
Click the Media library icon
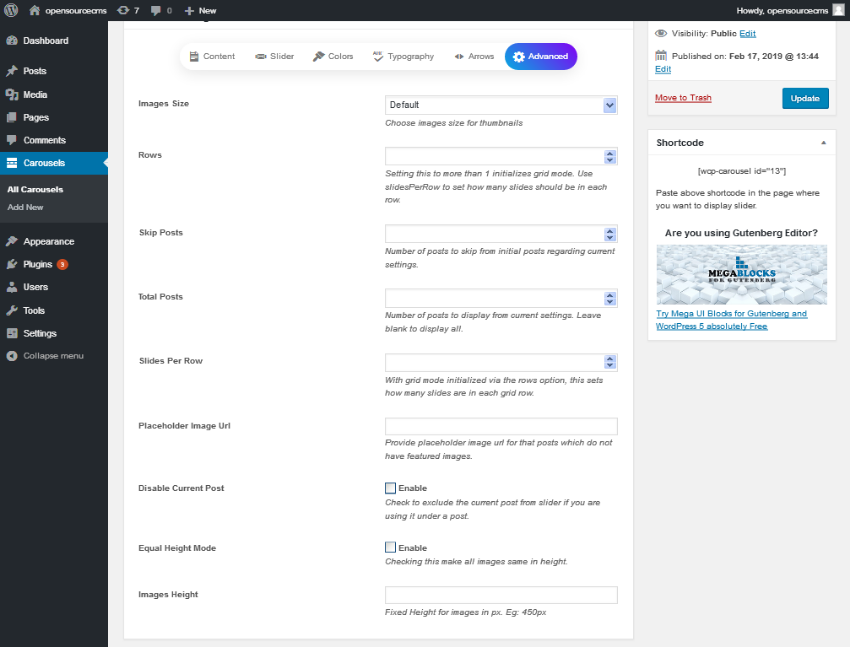12,95
